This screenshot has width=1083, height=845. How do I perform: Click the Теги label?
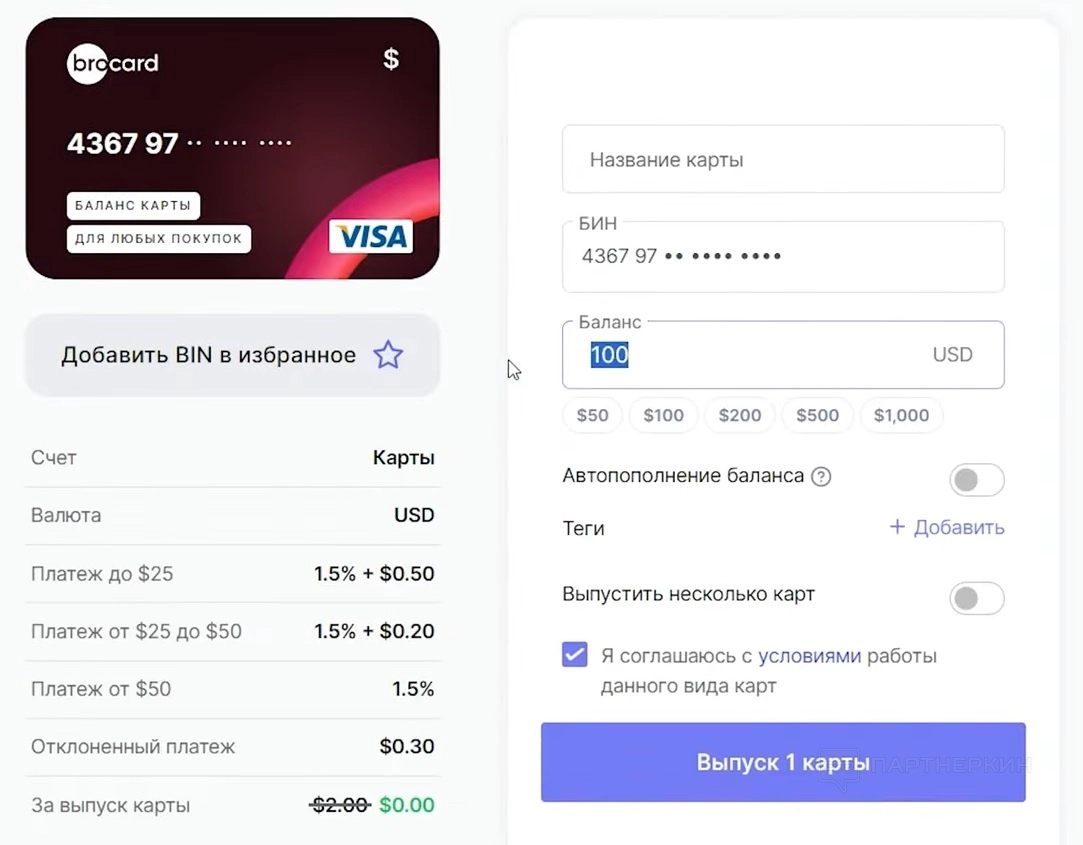click(x=584, y=529)
